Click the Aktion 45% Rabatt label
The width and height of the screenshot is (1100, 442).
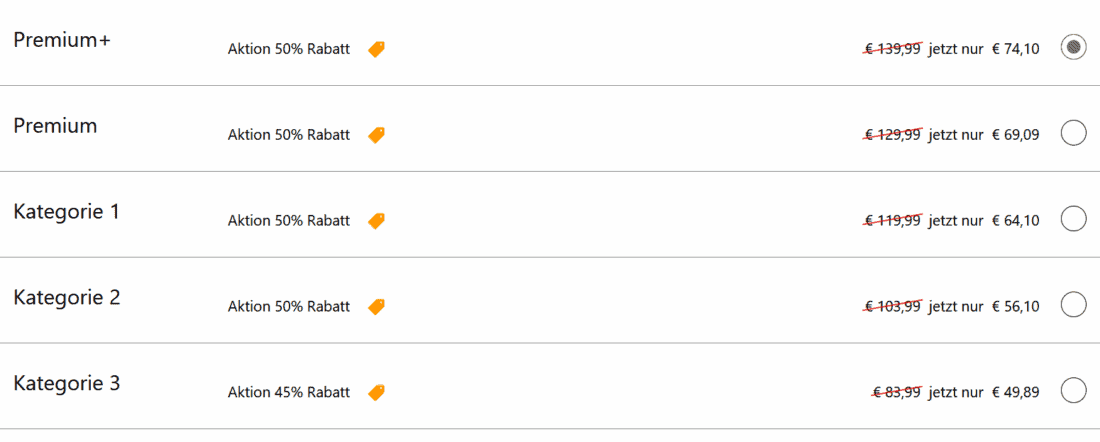point(289,393)
